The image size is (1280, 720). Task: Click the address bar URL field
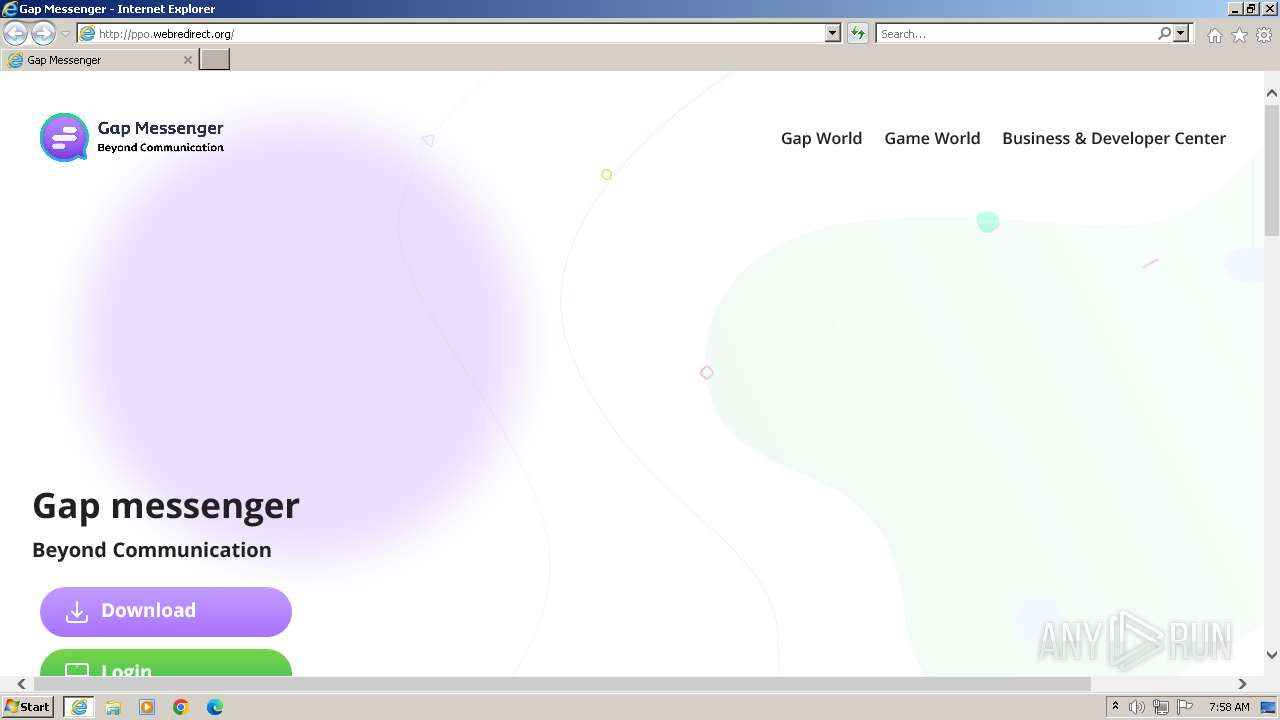(x=451, y=34)
